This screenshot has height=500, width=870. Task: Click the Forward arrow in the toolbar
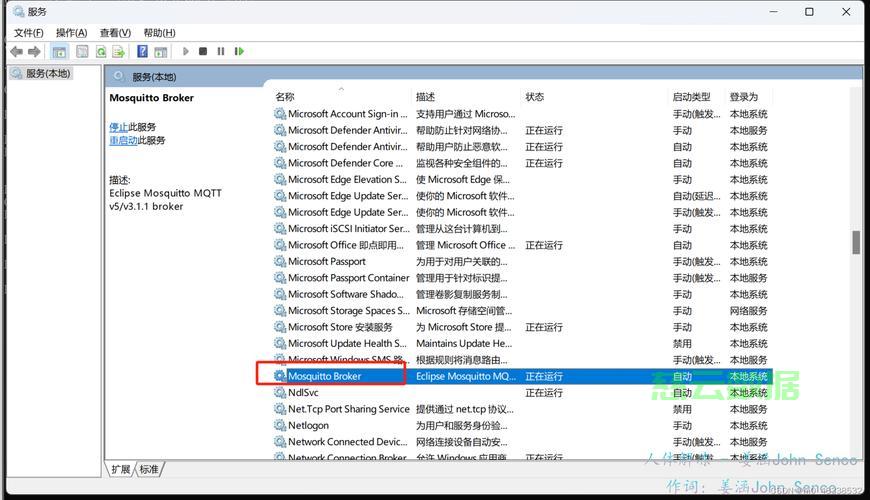tap(34, 51)
